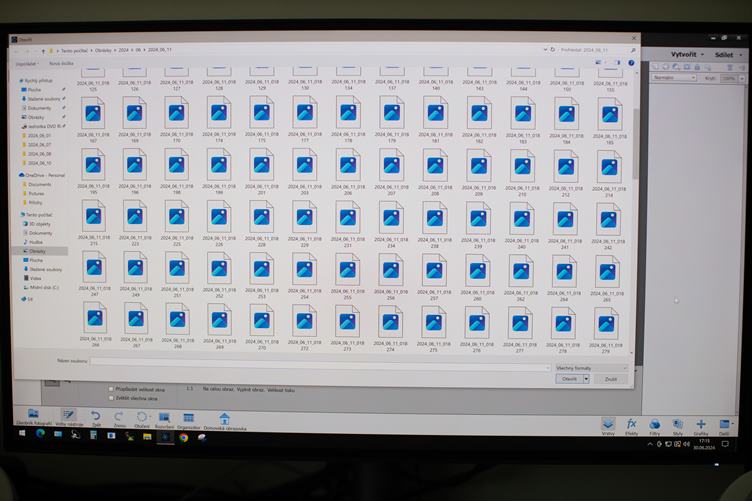
Task: Open the Windows Start menu
Action: click(22, 433)
